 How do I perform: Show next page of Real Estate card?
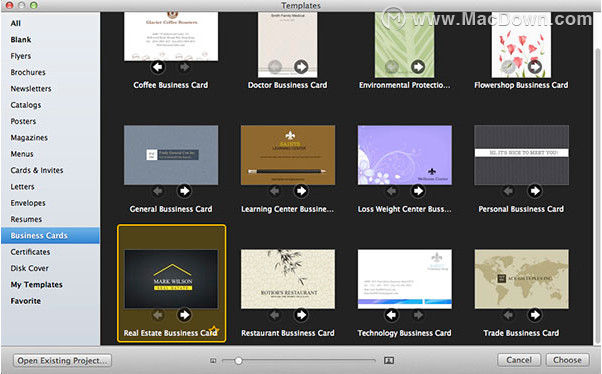(x=184, y=315)
